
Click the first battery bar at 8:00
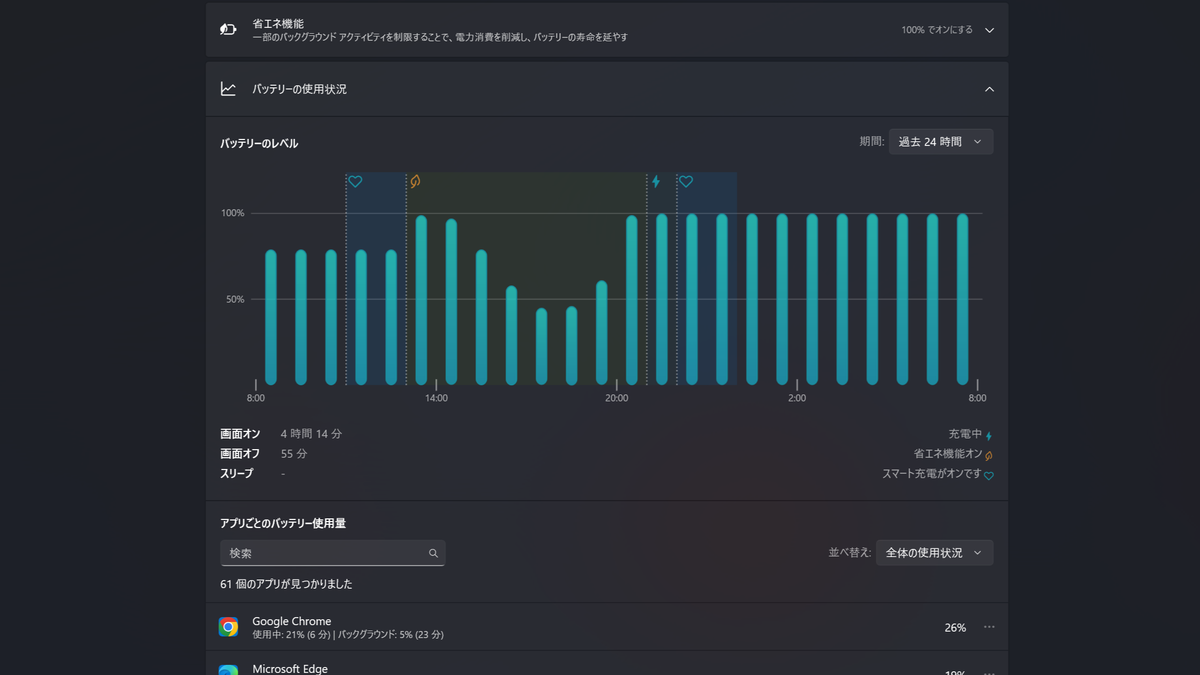(270, 318)
